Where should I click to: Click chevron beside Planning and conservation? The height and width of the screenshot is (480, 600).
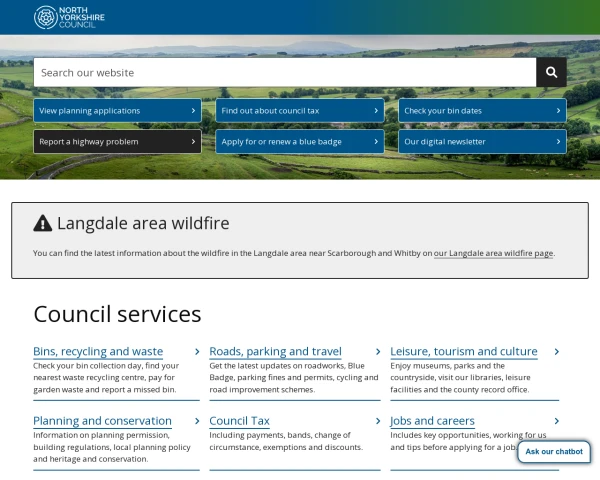click(197, 421)
